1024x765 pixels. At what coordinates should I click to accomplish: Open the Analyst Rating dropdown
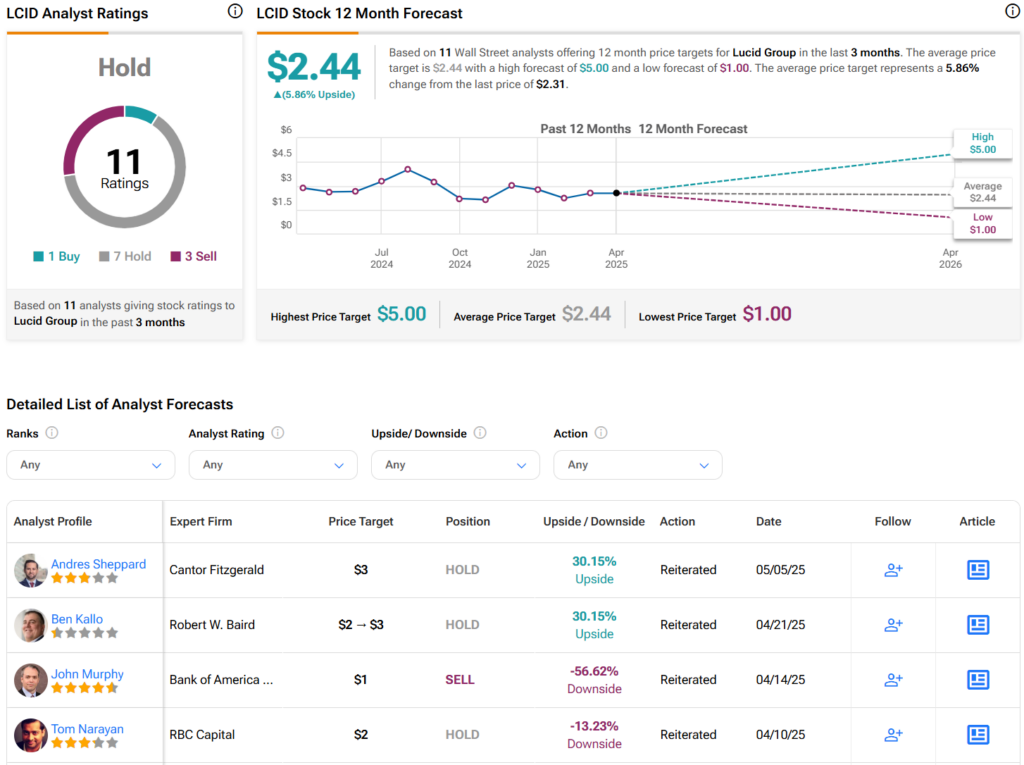coord(273,465)
